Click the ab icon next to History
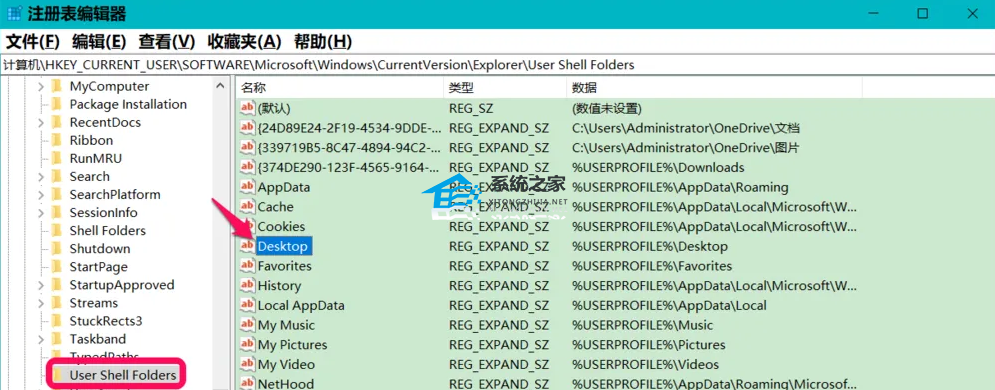Screen dimensions: 995x390 coord(247,285)
